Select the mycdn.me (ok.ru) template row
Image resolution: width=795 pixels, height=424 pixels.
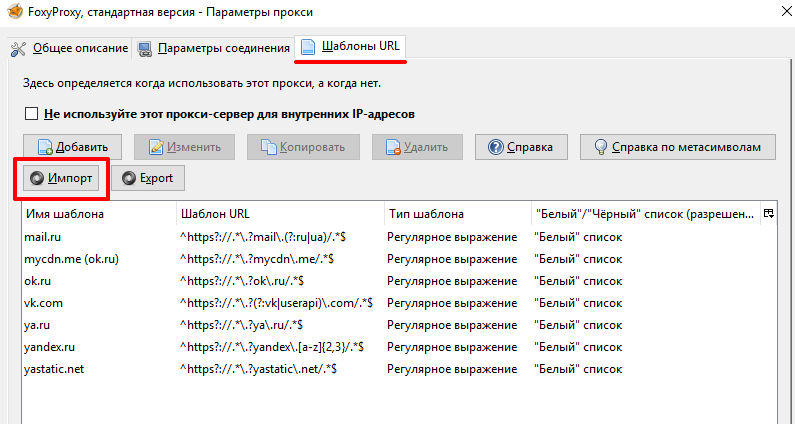[399, 259]
